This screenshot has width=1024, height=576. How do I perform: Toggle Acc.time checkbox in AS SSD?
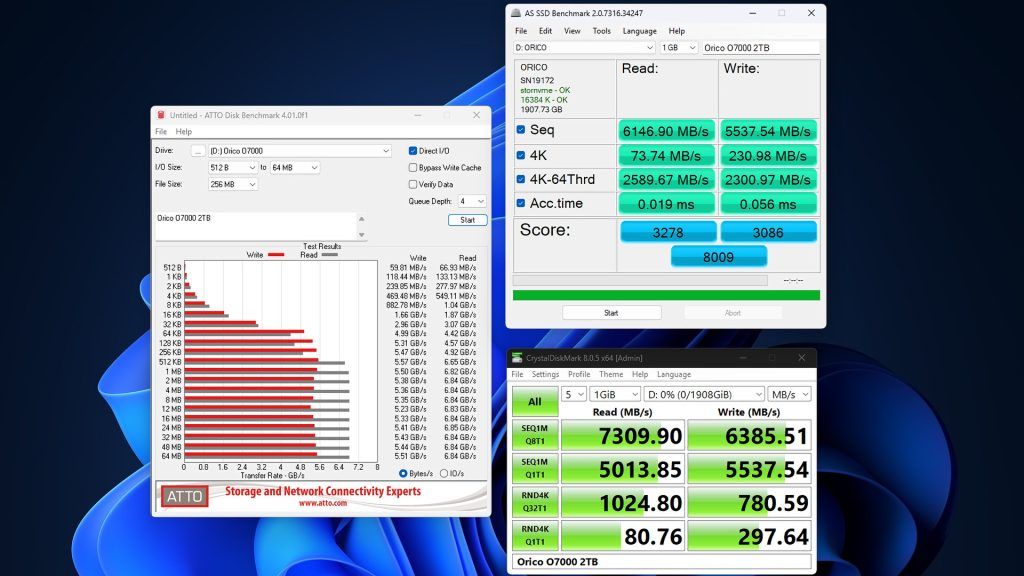(x=520, y=203)
